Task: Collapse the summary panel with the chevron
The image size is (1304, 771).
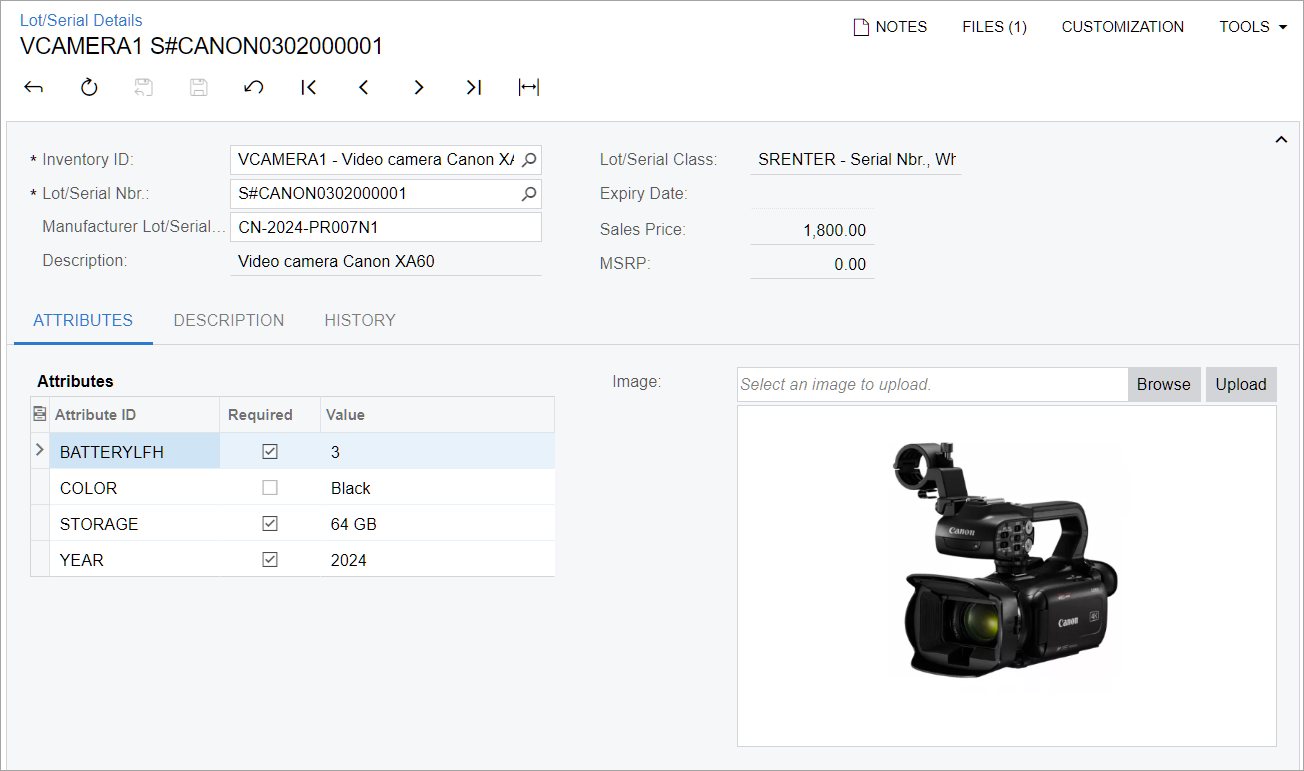Action: (x=1281, y=140)
